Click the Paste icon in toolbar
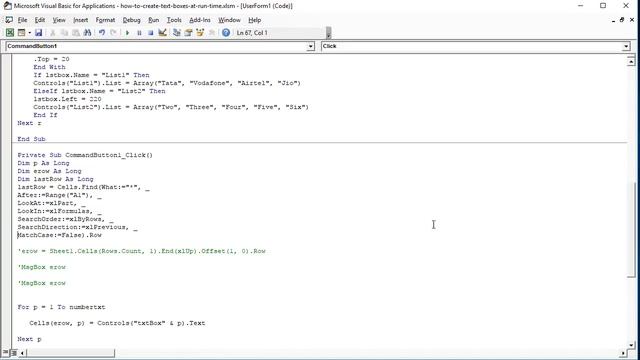Screen dimensions: 640x360 point(76,33)
